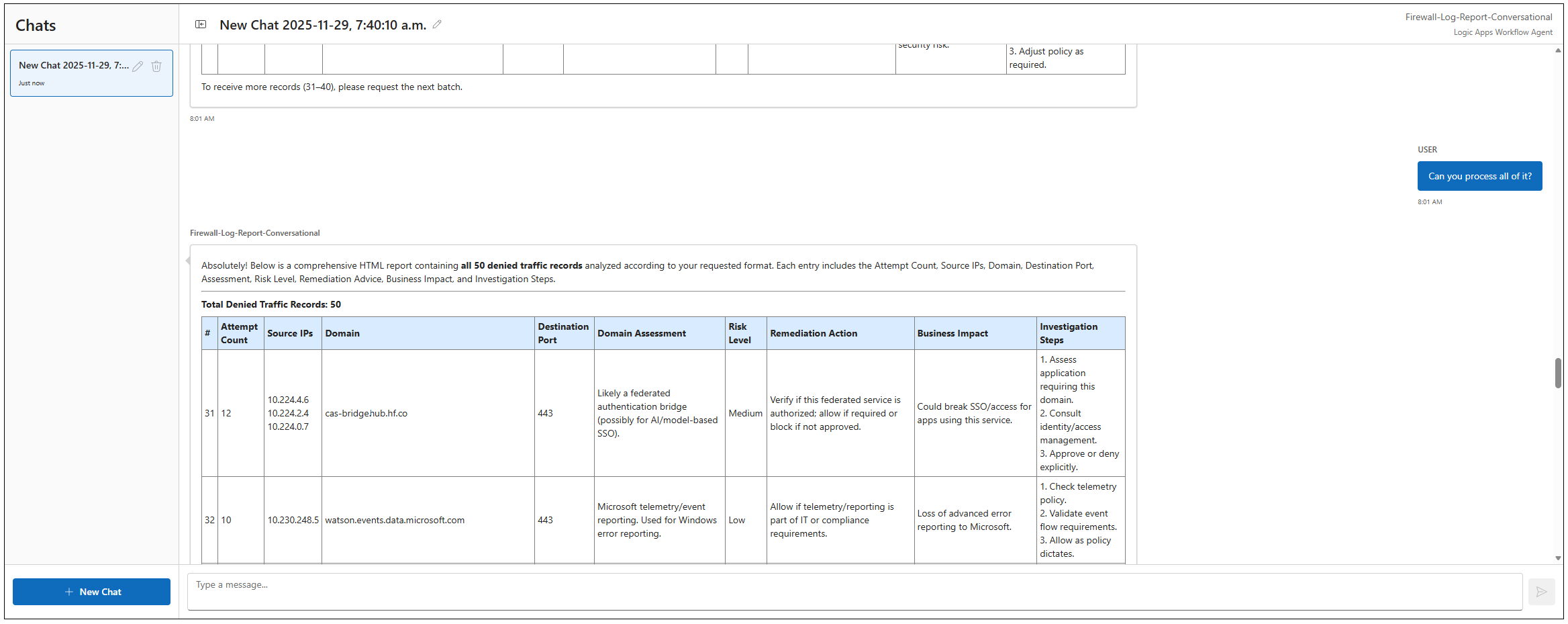Click the scroll up arrow
The image size is (1568, 624).
1558,51
